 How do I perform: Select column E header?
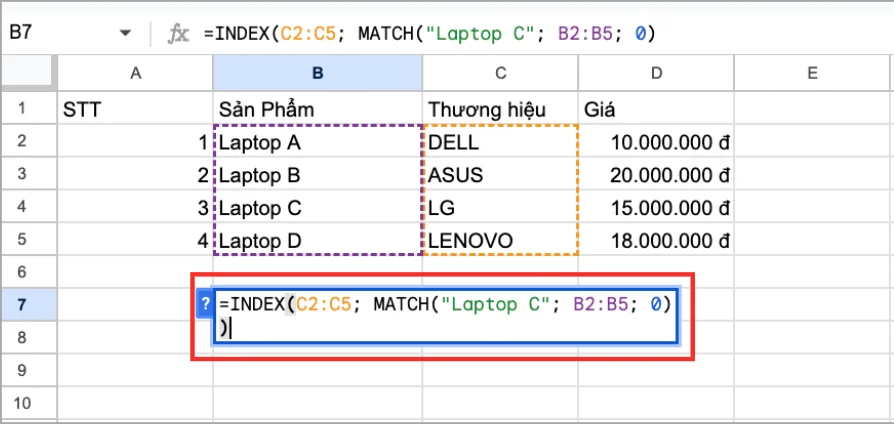point(812,73)
